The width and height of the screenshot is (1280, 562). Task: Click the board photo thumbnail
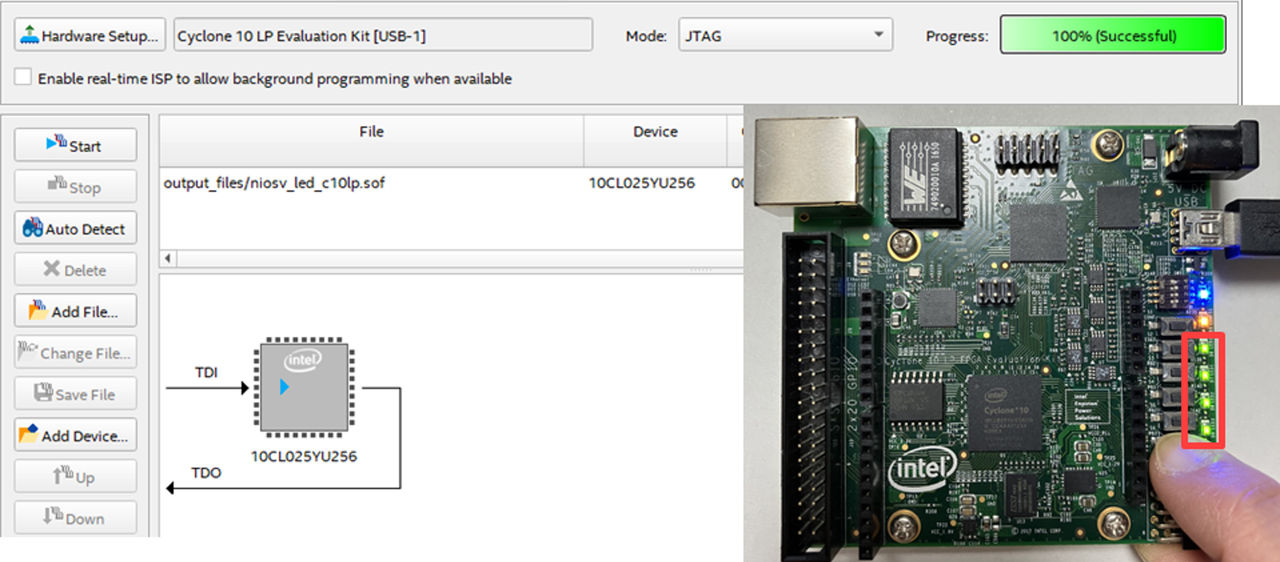click(x=1012, y=331)
